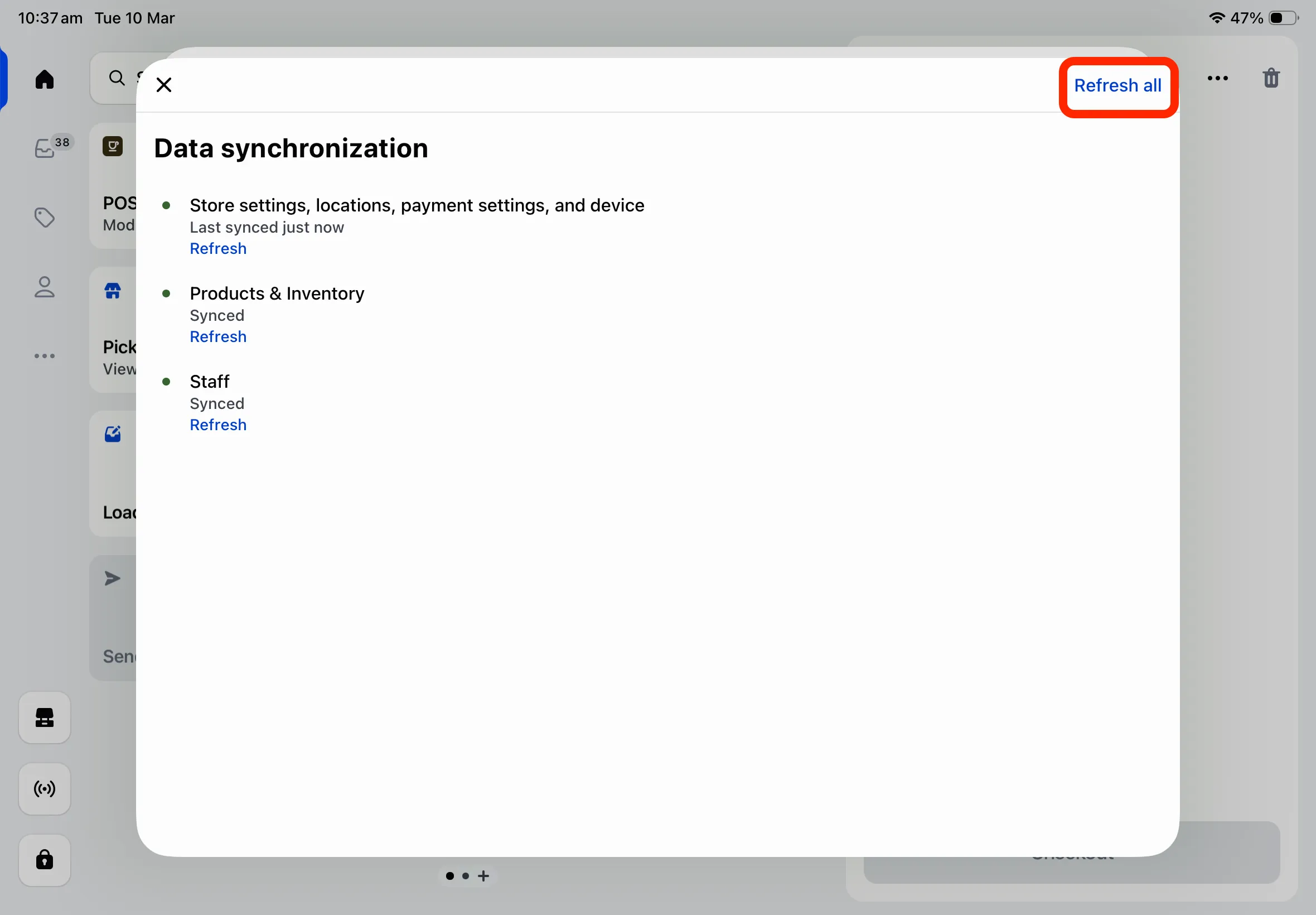The height and width of the screenshot is (915, 1316).
Task: Tap the Refresh all button
Action: 1117,85
